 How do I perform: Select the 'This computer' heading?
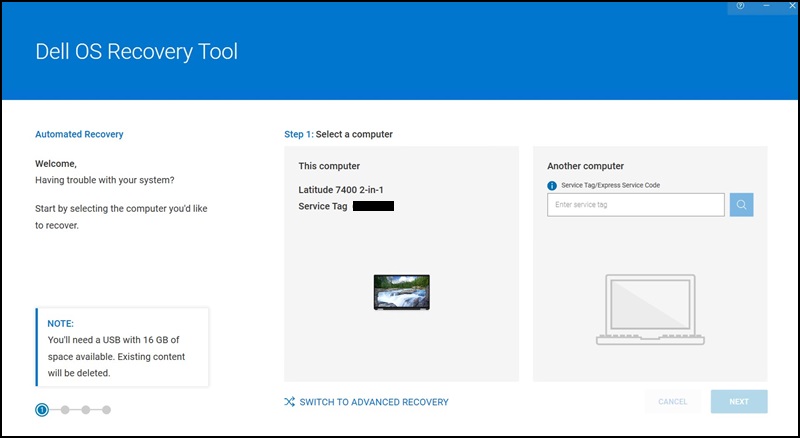coord(329,166)
